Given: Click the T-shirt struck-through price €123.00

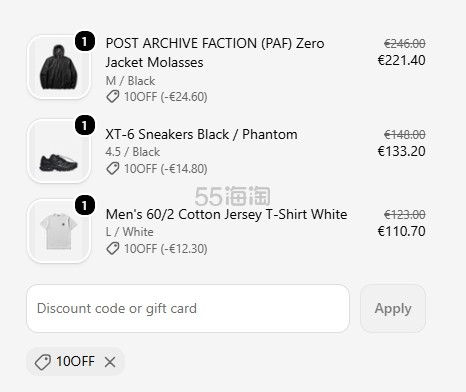Looking at the screenshot, I should tap(405, 215).
